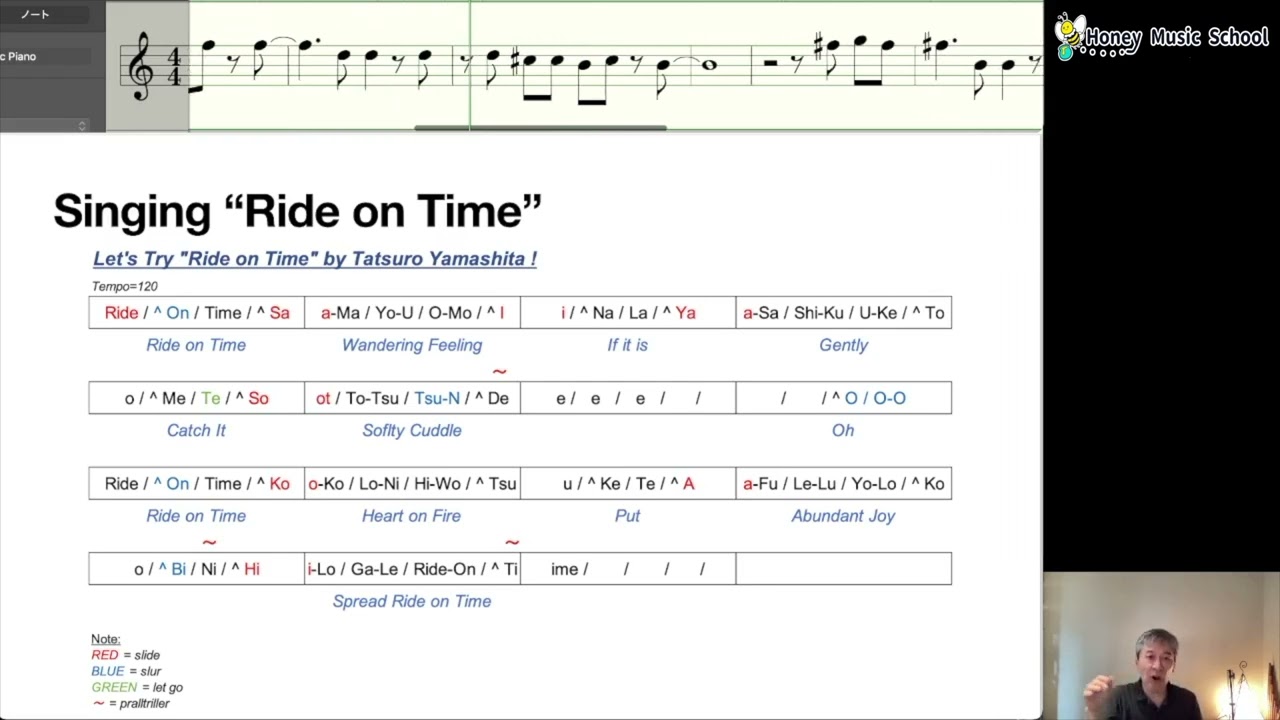Select the cell '/ / ^ O / O-O'
The height and width of the screenshot is (720, 1280).
[x=843, y=398]
